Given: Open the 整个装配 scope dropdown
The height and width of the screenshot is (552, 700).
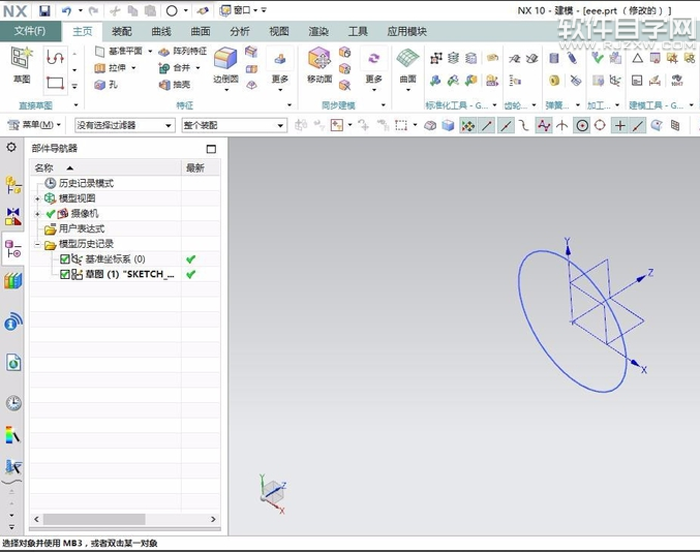Looking at the screenshot, I should tap(233, 125).
